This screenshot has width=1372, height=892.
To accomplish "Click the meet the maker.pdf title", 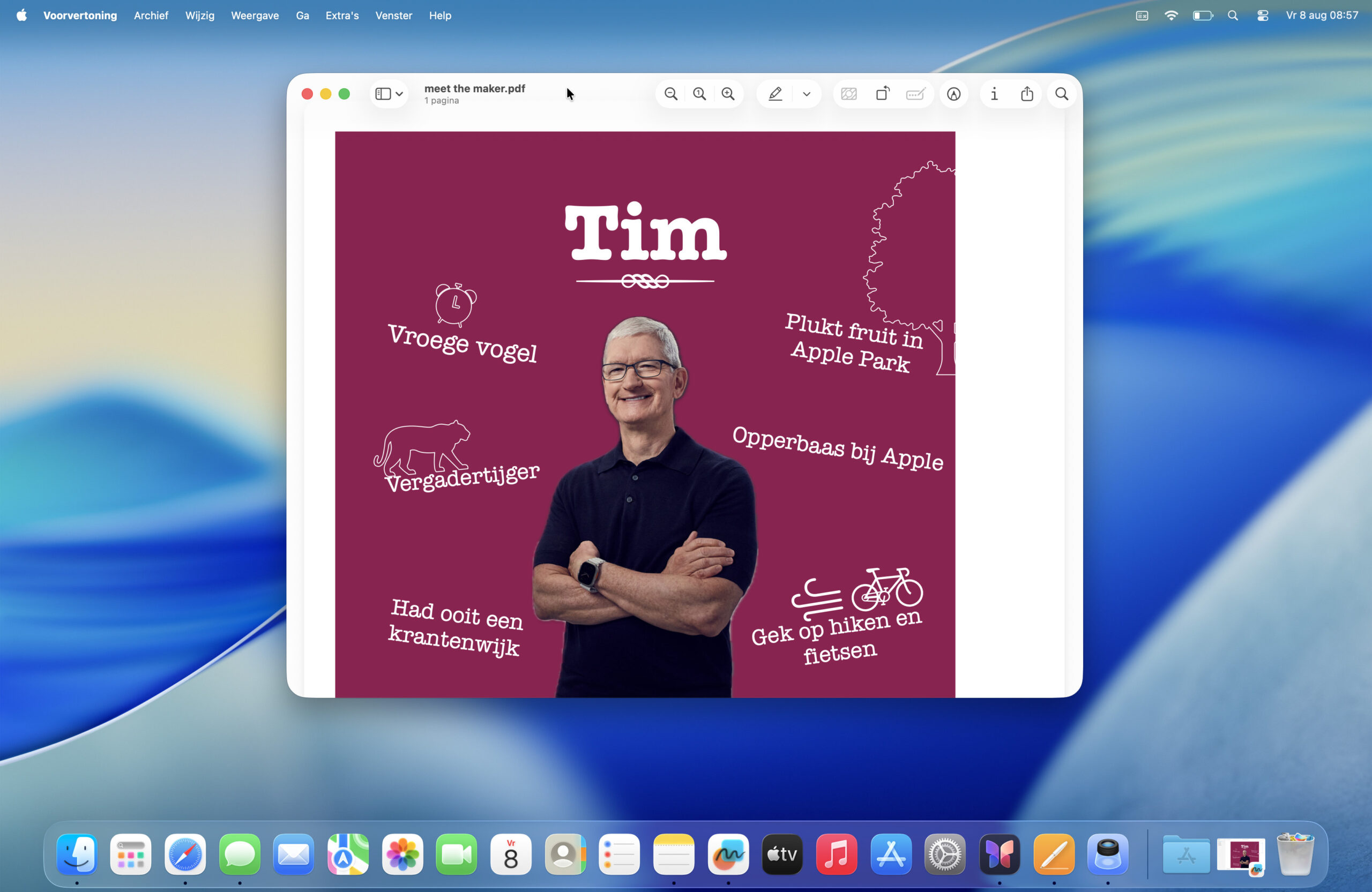I will (474, 88).
